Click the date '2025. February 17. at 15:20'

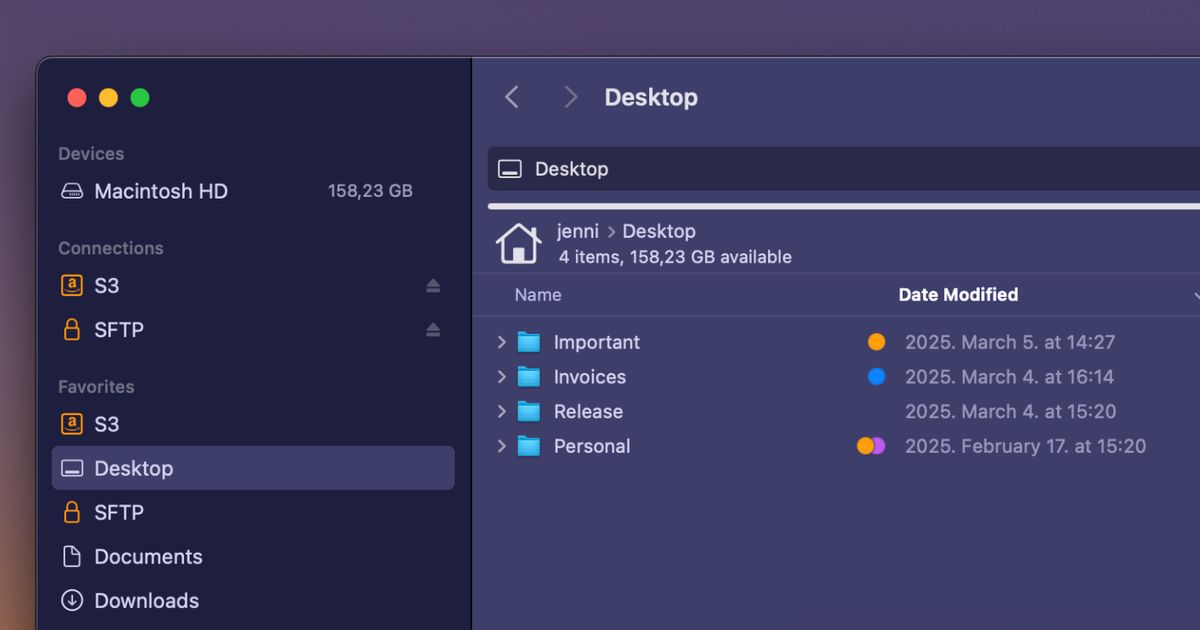[x=1026, y=446]
